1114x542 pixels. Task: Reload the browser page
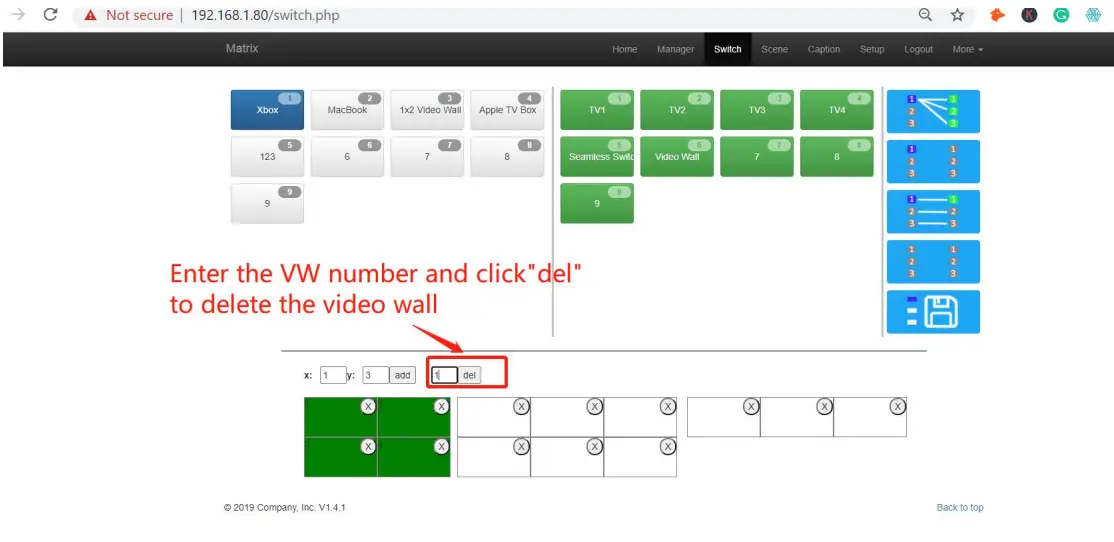tap(50, 14)
